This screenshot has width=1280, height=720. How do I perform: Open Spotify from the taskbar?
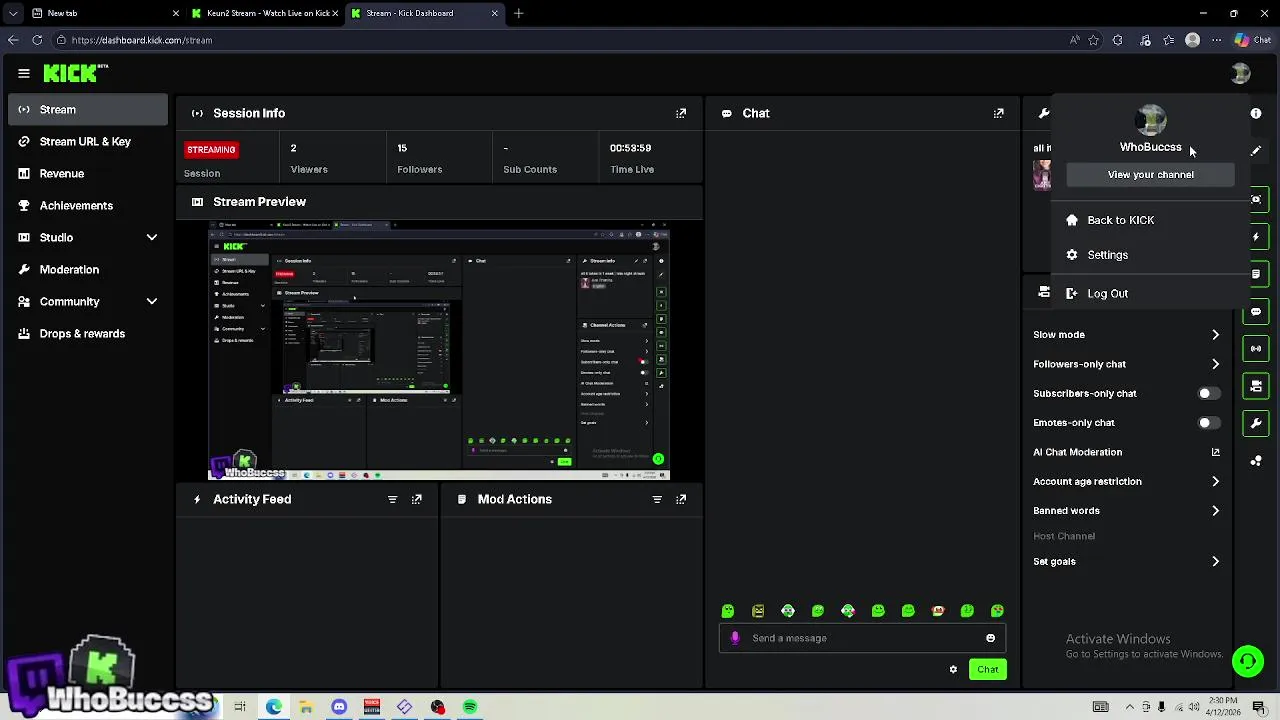click(470, 707)
